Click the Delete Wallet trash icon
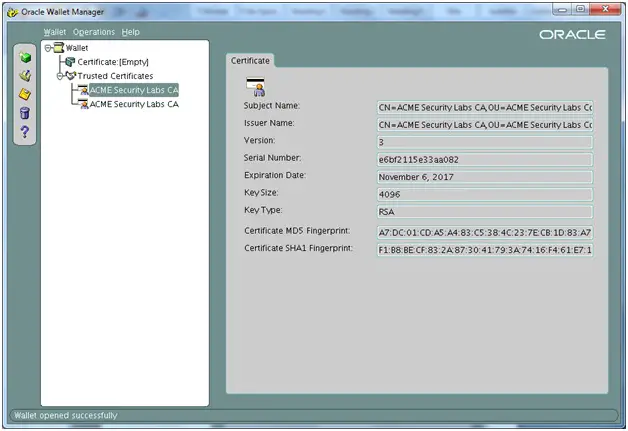The height and width of the screenshot is (431, 628). (x=25, y=113)
